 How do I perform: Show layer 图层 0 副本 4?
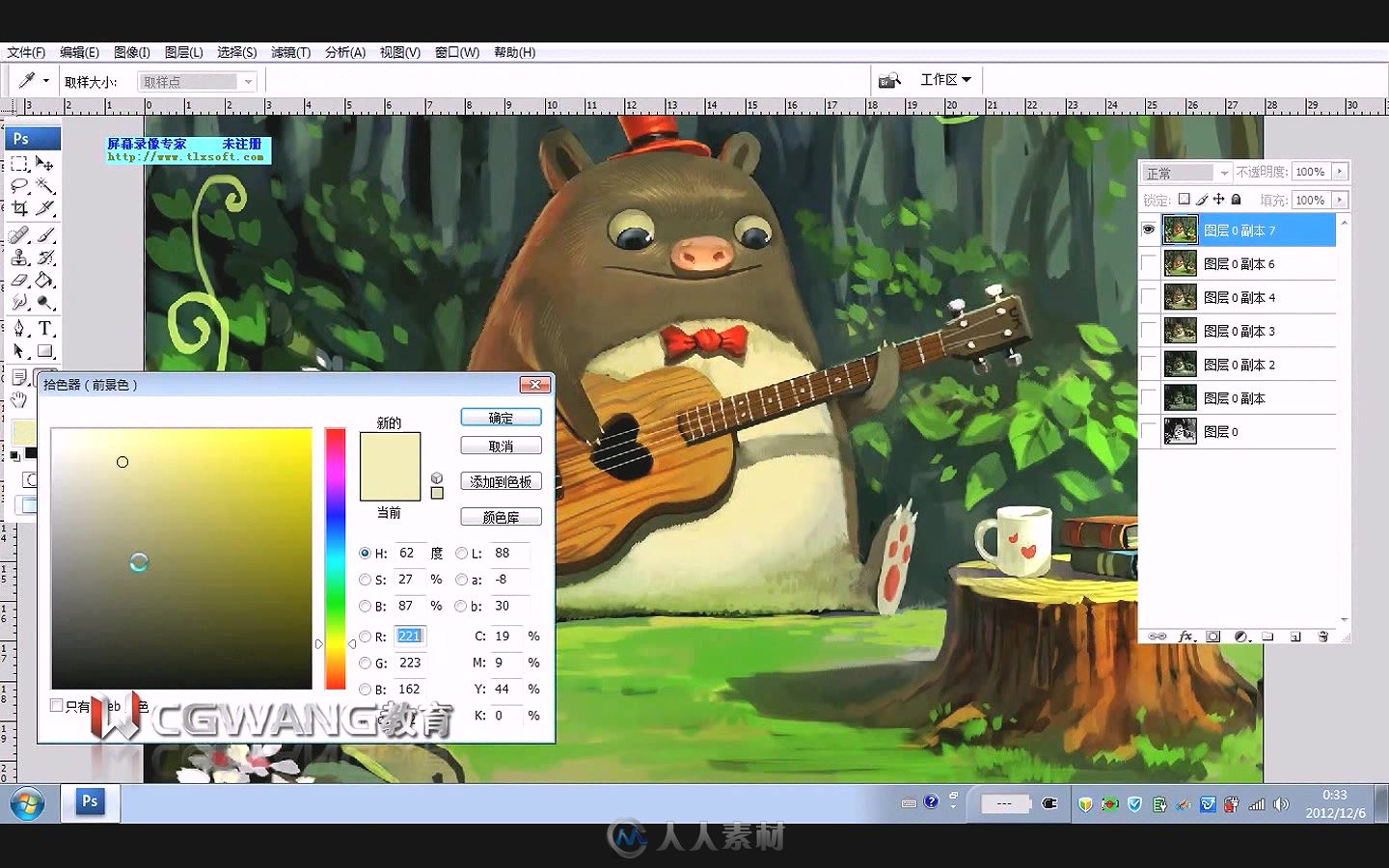pos(1149,297)
